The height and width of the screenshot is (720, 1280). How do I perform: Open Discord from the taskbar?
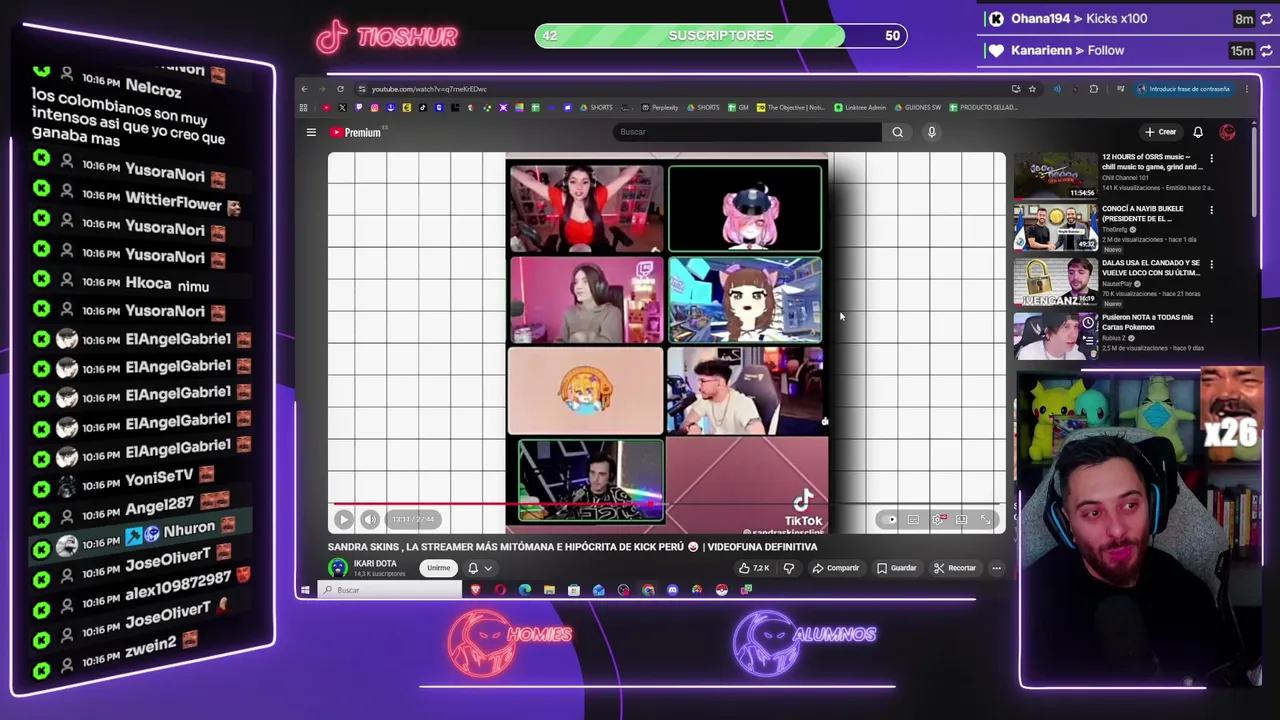672,590
